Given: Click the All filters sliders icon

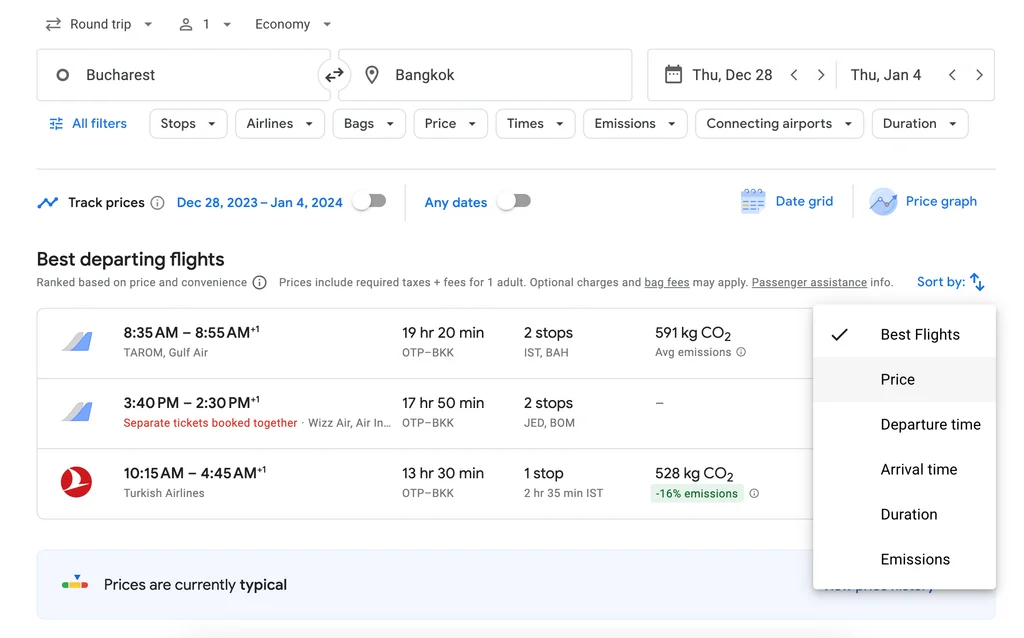Looking at the screenshot, I should pos(56,123).
